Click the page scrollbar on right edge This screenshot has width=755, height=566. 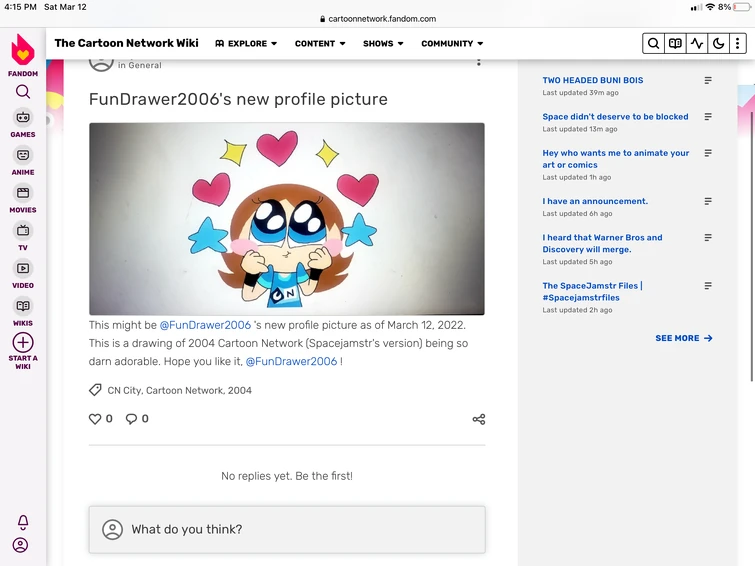[x=752, y=246]
